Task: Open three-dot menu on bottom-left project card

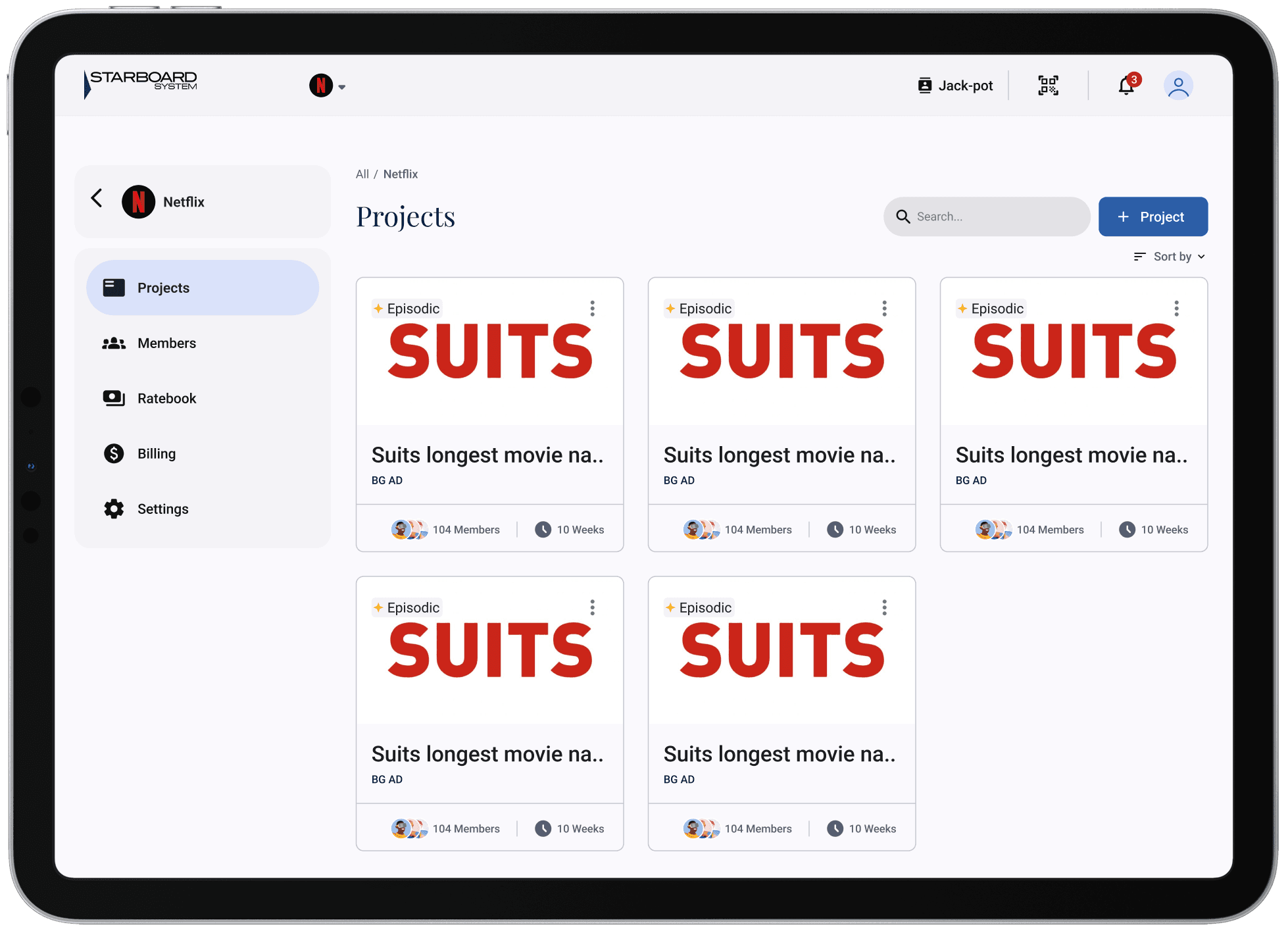Action: click(592, 607)
